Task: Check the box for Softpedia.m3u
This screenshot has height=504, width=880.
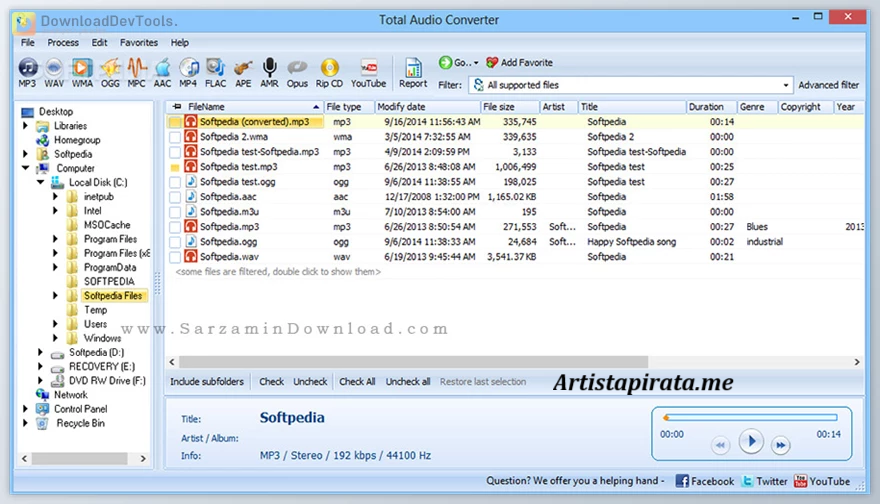Action: click(x=175, y=212)
